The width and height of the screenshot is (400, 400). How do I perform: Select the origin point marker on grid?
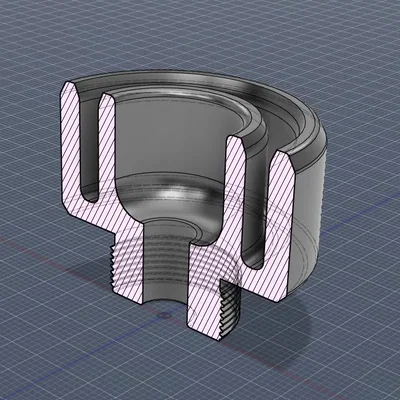tap(163, 315)
